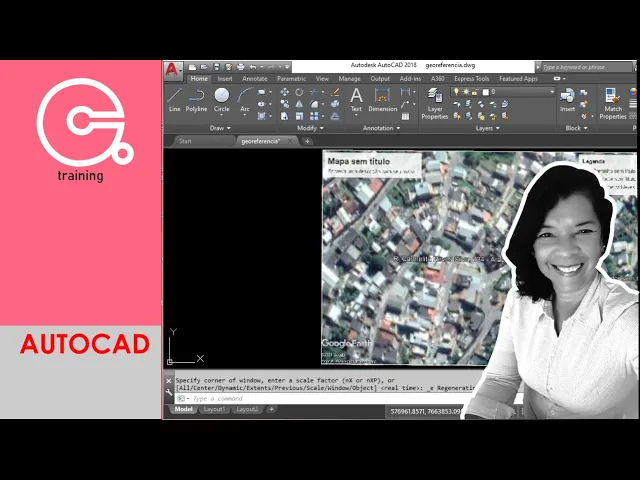
Task: Expand the Modify panel
Action: coord(310,128)
